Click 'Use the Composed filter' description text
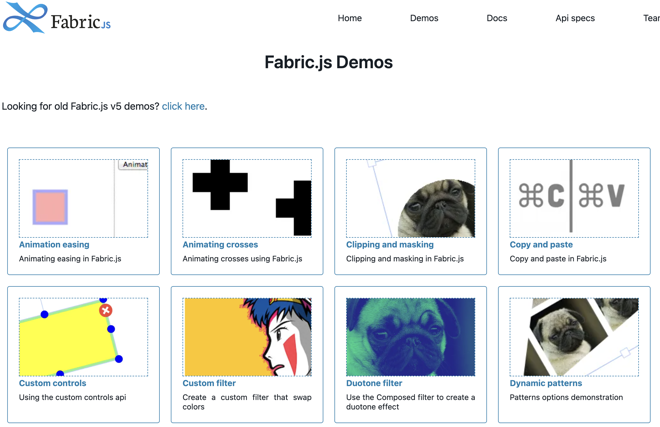 click(x=410, y=402)
